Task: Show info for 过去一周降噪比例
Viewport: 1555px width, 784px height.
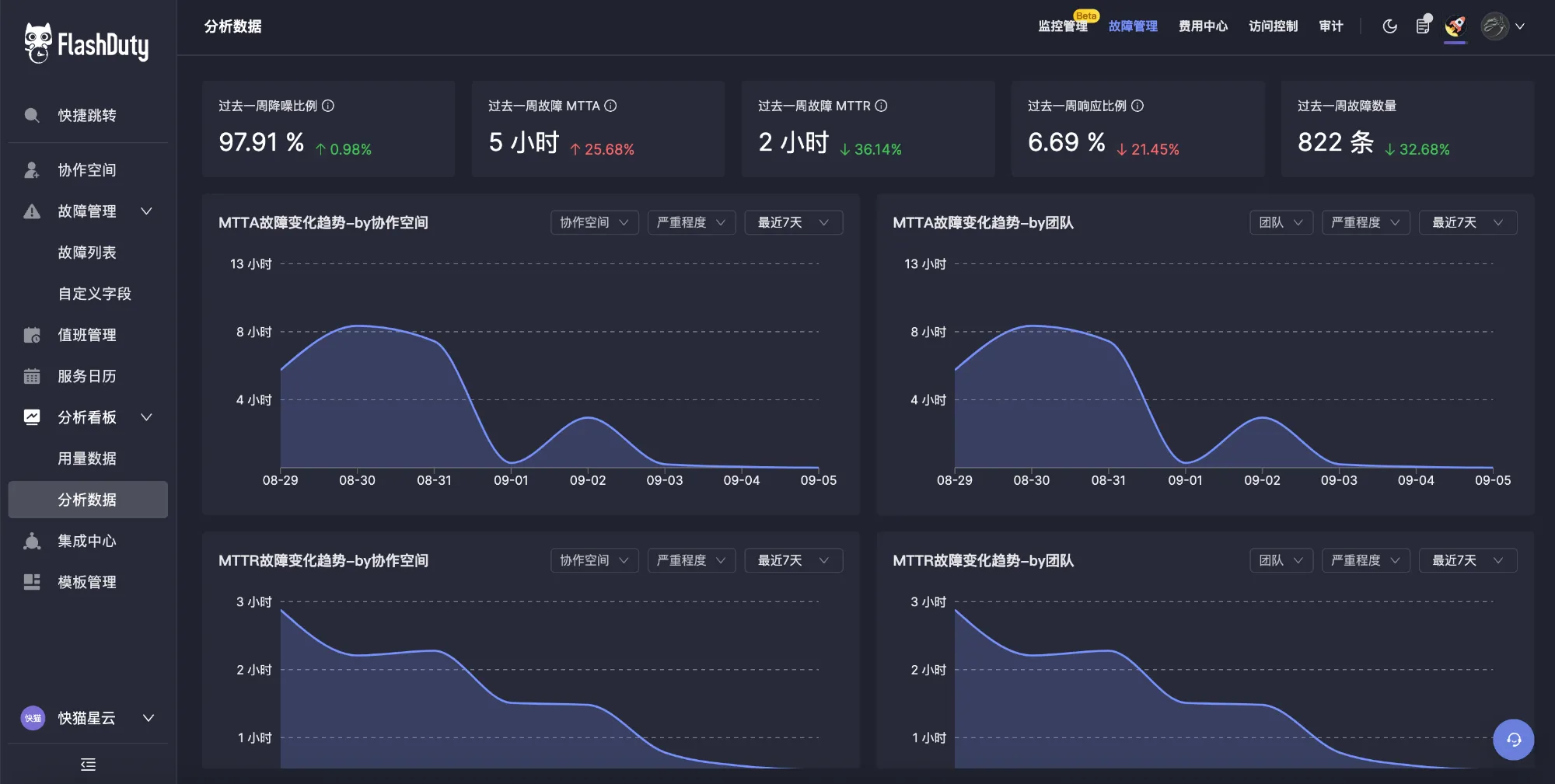Action: tap(328, 106)
